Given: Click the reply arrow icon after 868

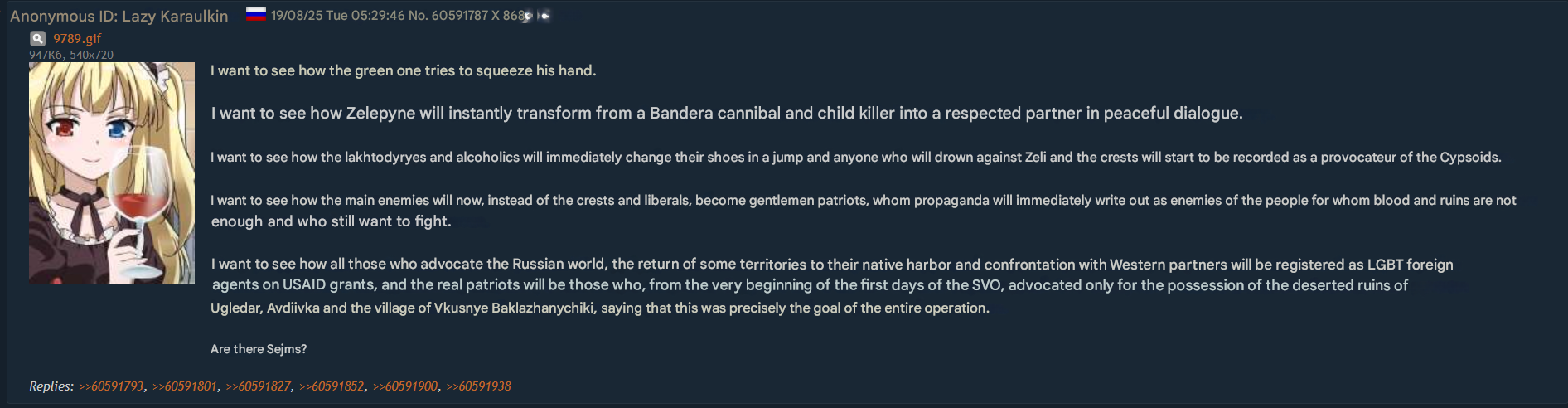Looking at the screenshot, I should pos(528,16).
